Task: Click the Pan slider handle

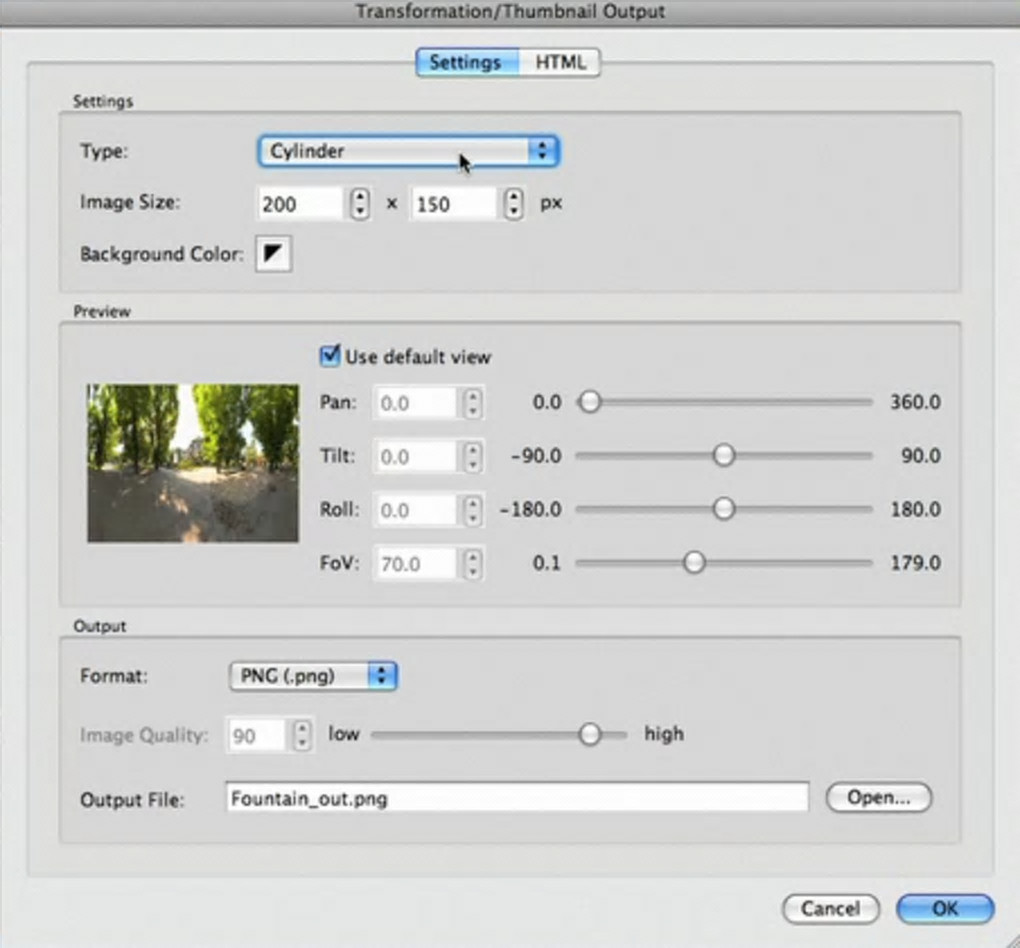Action: [x=590, y=402]
